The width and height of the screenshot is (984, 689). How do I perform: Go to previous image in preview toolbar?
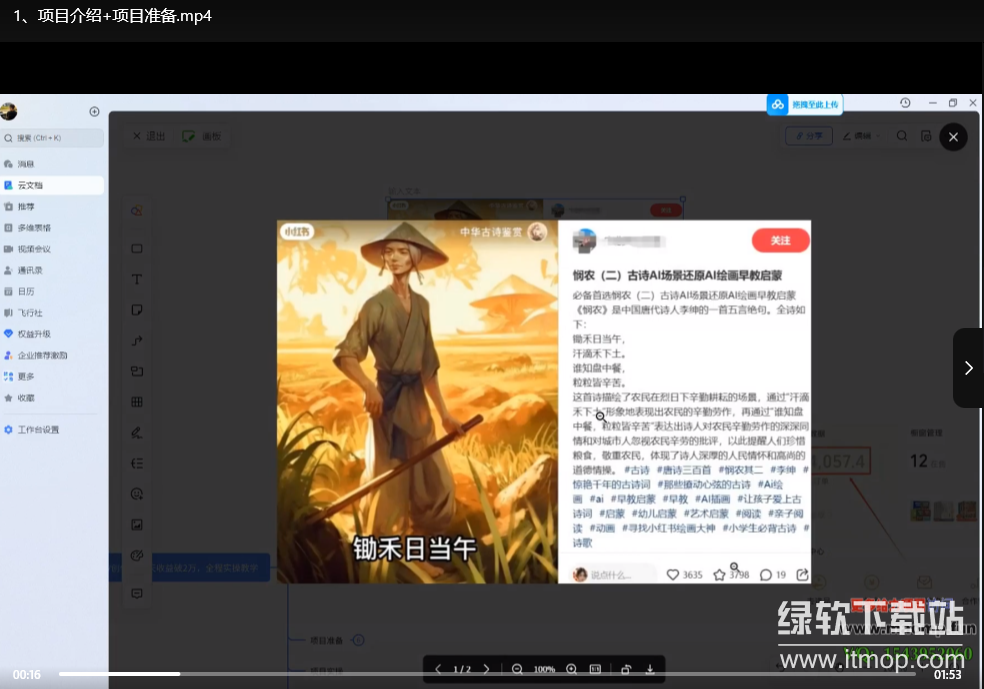[x=438, y=669]
